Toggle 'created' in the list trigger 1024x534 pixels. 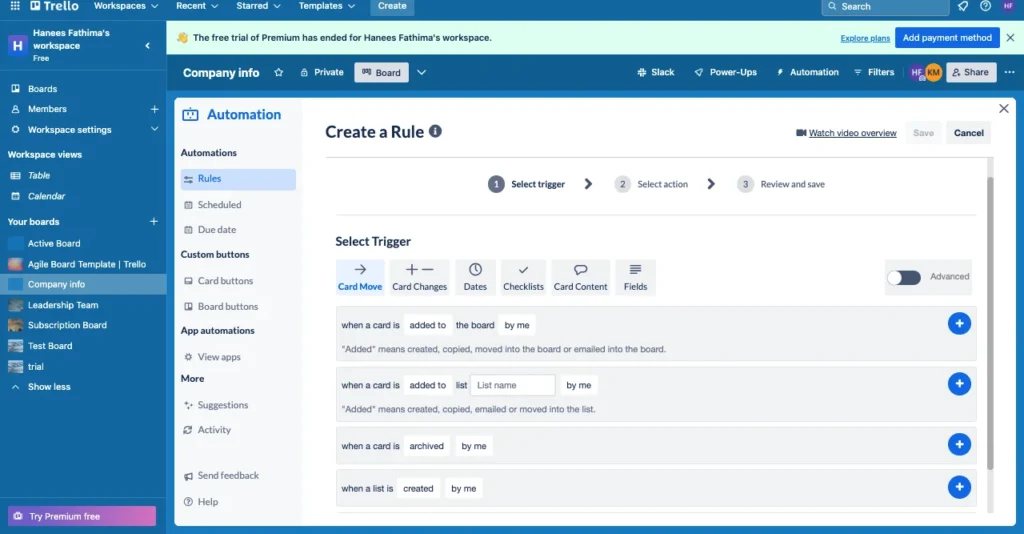tap(418, 488)
